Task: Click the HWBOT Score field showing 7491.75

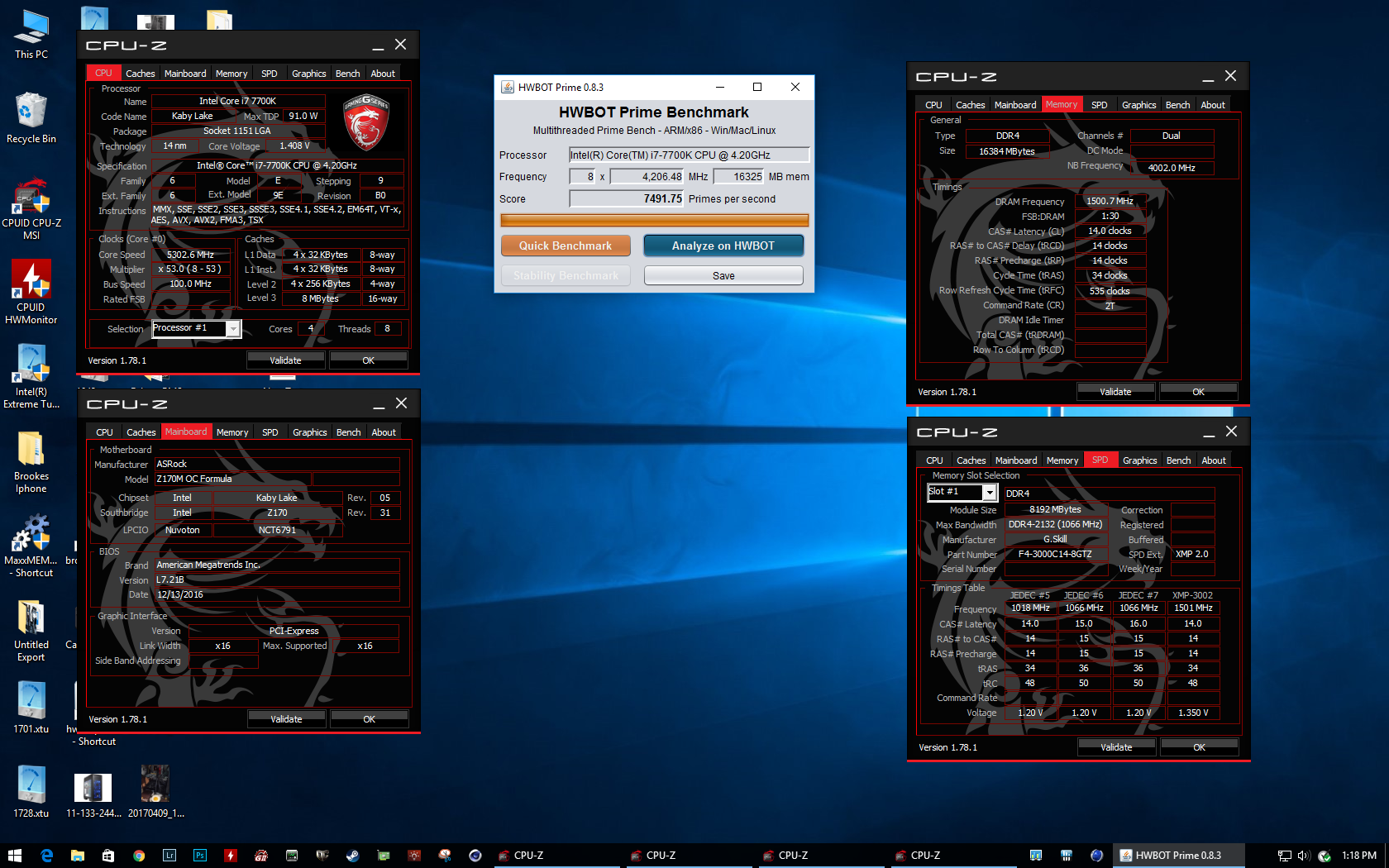Action: click(x=627, y=198)
